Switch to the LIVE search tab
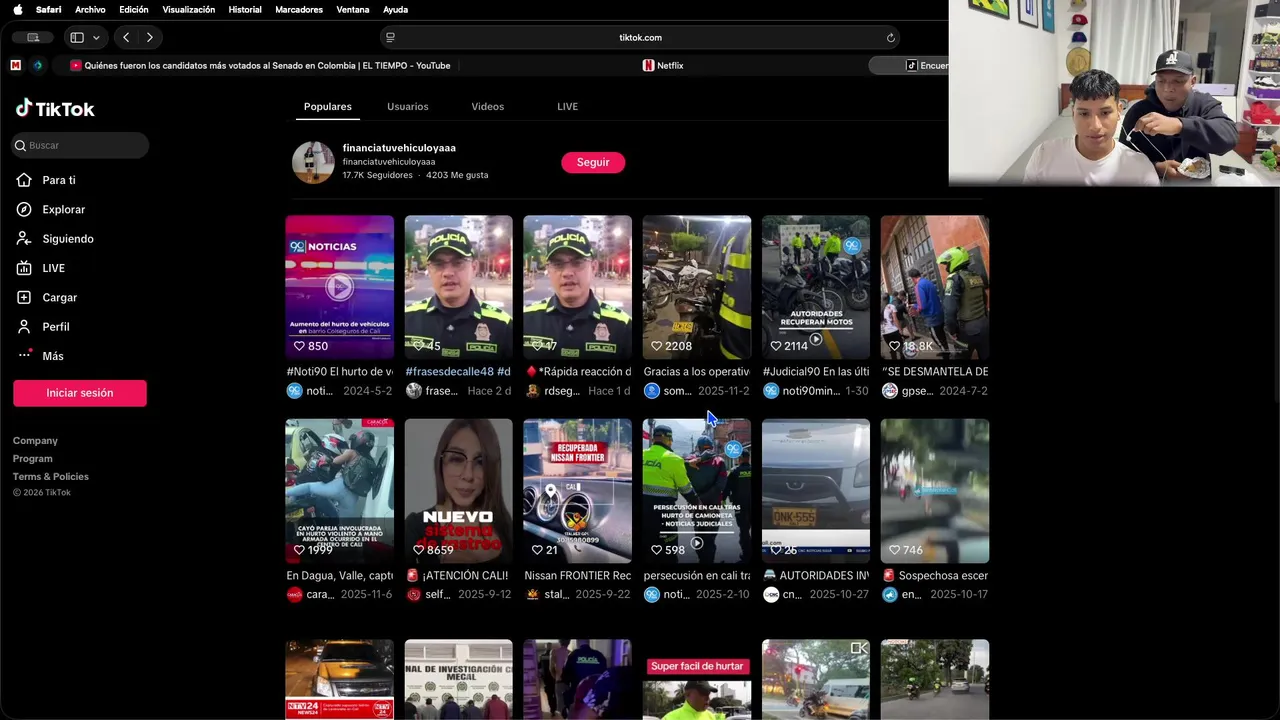Viewport: 1280px width, 720px height. (568, 106)
